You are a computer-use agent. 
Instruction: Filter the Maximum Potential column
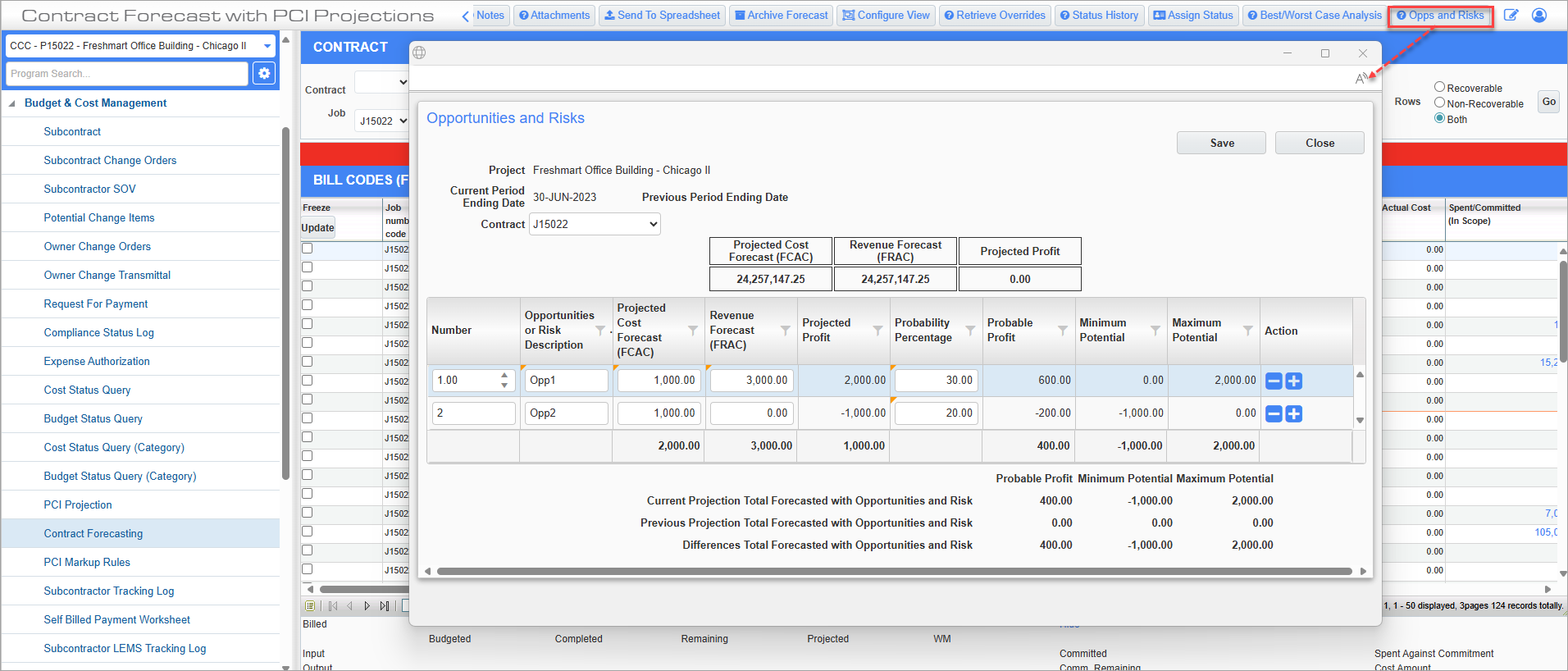1248,331
